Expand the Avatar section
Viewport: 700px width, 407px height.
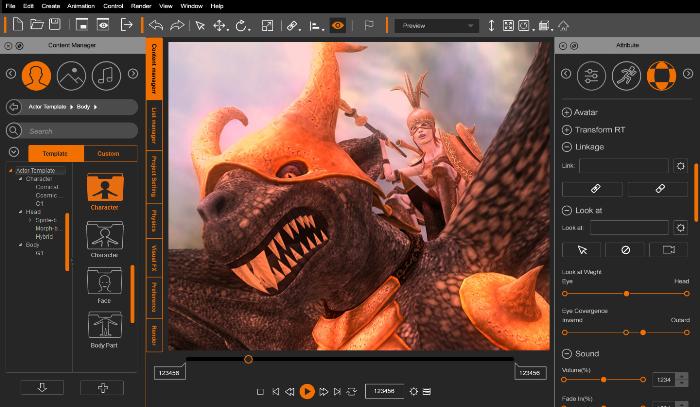[567, 112]
